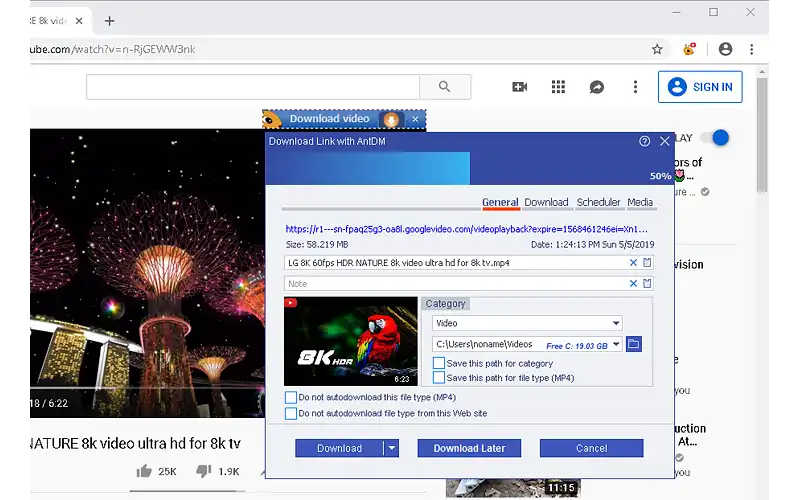Check Do not autodownload from this Web site
The width and height of the screenshot is (800, 500).
pyautogui.click(x=290, y=413)
